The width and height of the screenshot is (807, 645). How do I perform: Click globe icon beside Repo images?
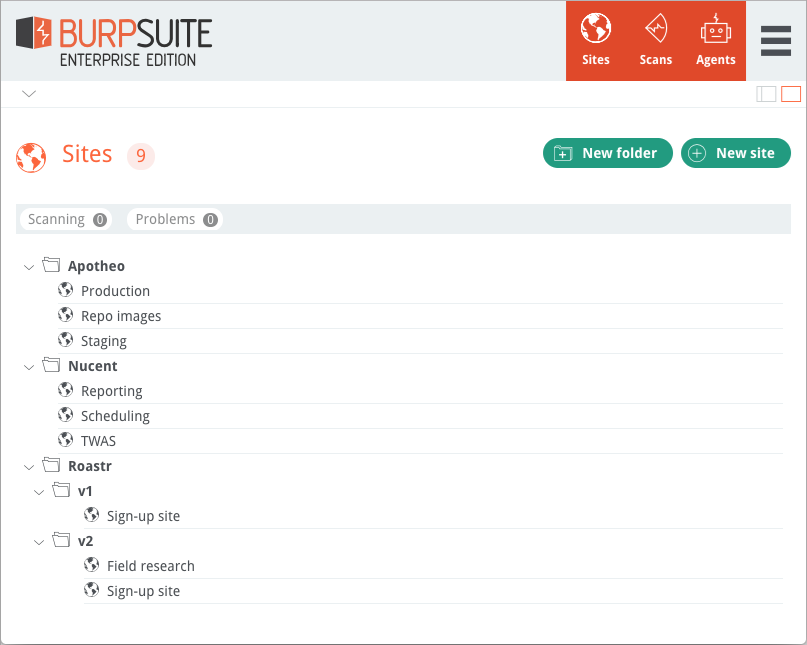click(65, 315)
